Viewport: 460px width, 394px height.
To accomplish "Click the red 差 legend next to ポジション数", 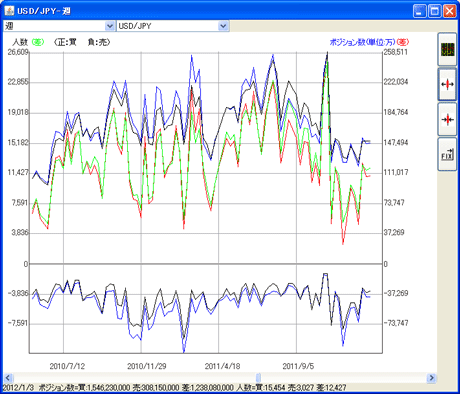I will pos(403,42).
